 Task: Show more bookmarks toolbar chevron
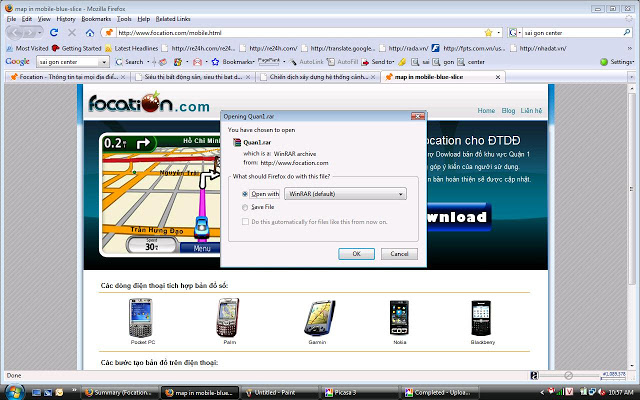click(x=630, y=48)
